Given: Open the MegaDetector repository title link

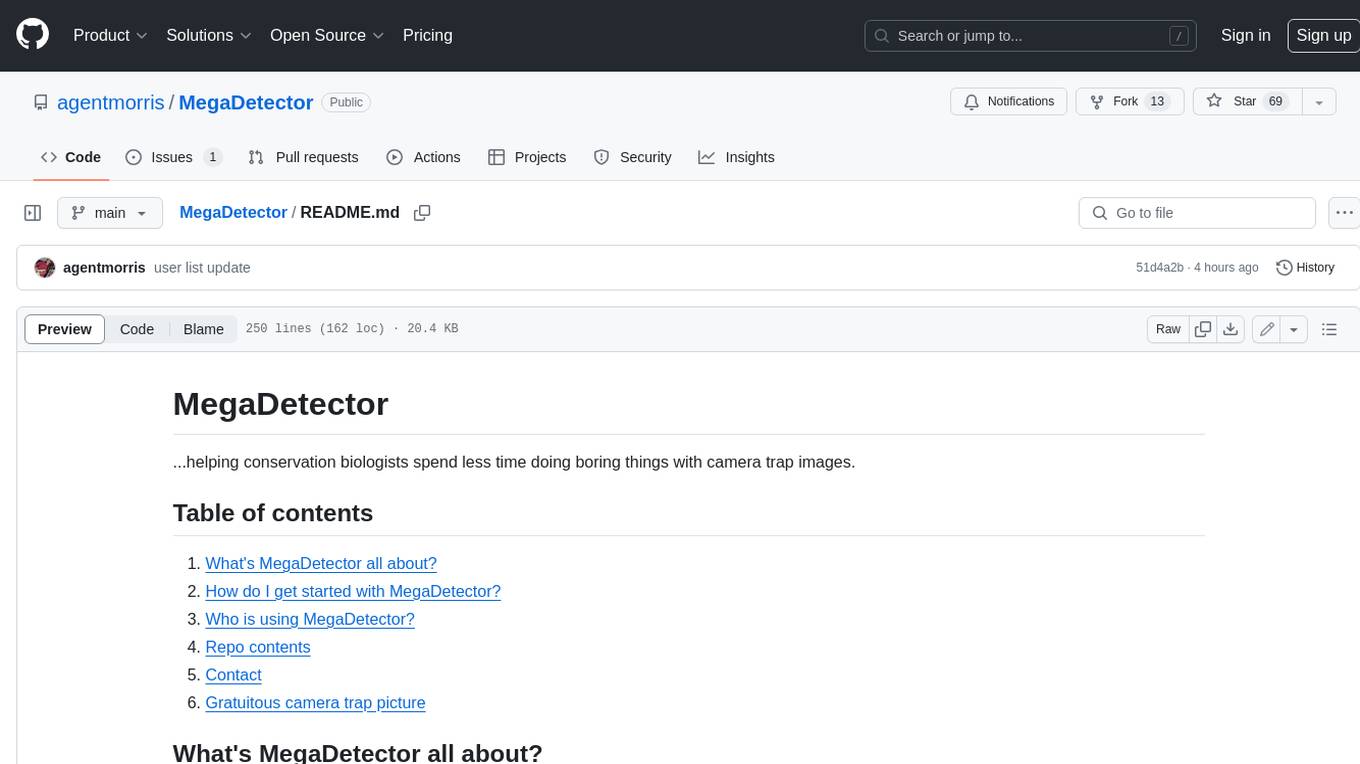Looking at the screenshot, I should click(246, 102).
